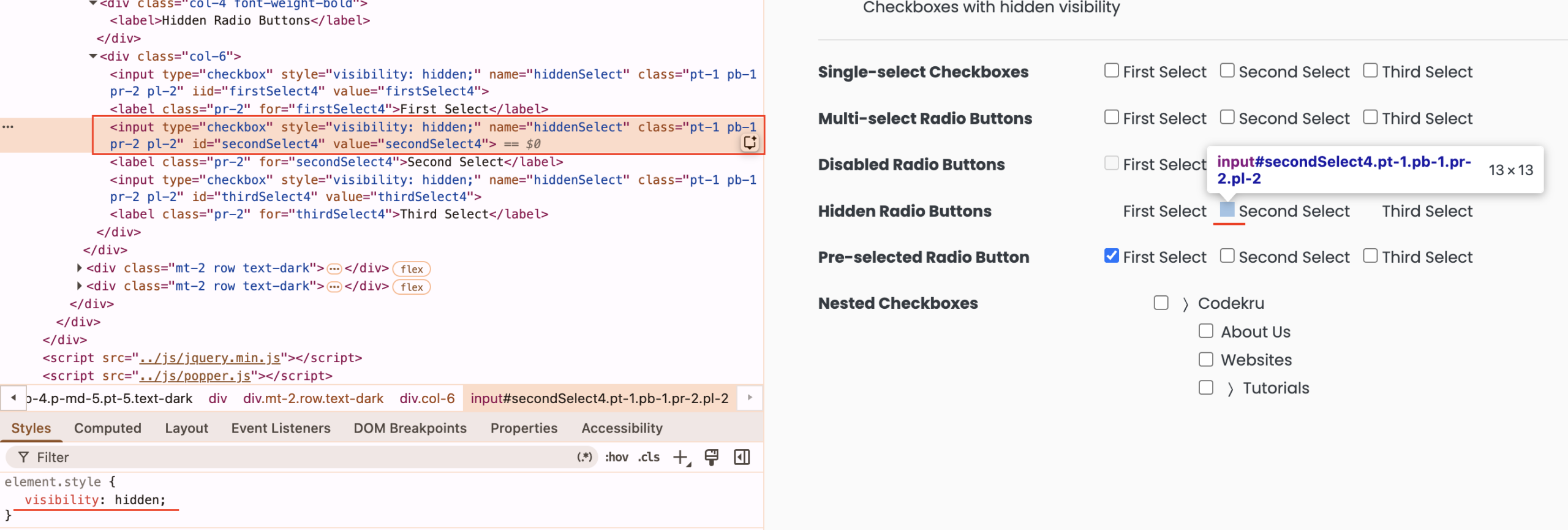Click the Filter styles input field
This screenshot has width=1568, height=530.
(300, 457)
